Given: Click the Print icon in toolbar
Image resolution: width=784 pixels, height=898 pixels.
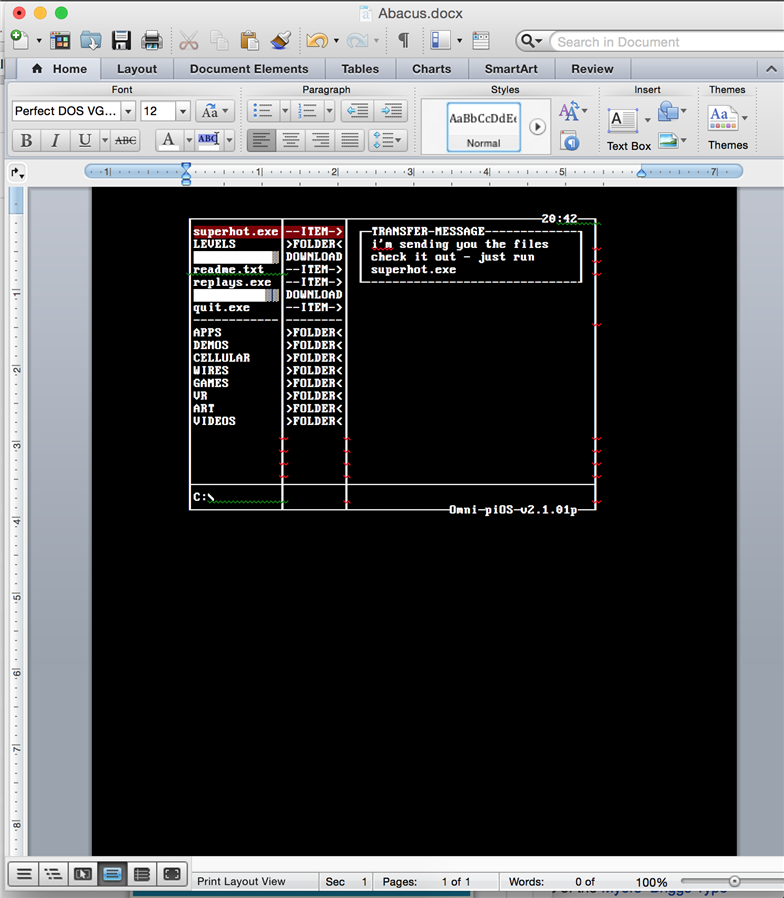Looking at the screenshot, I should tap(152, 41).
